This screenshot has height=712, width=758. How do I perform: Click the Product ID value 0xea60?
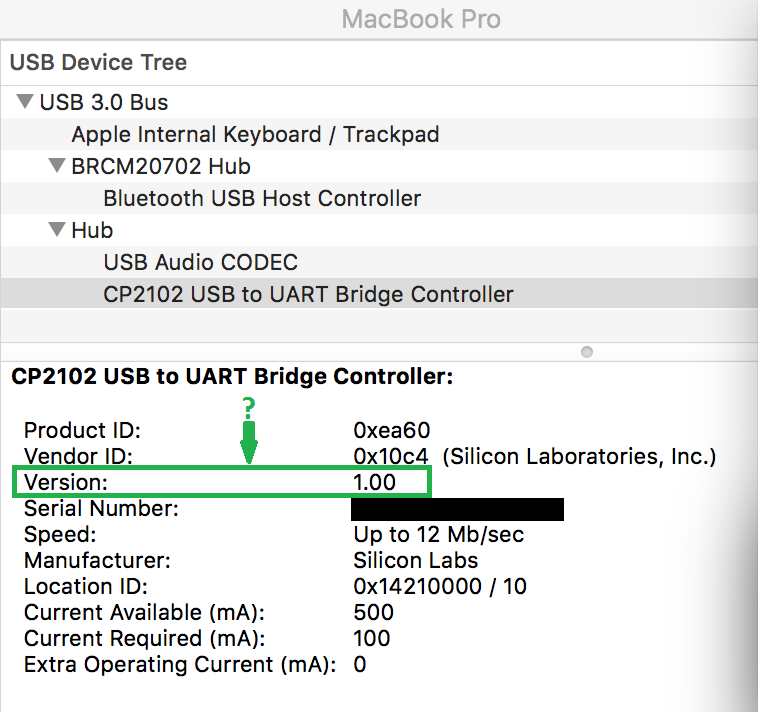392,431
